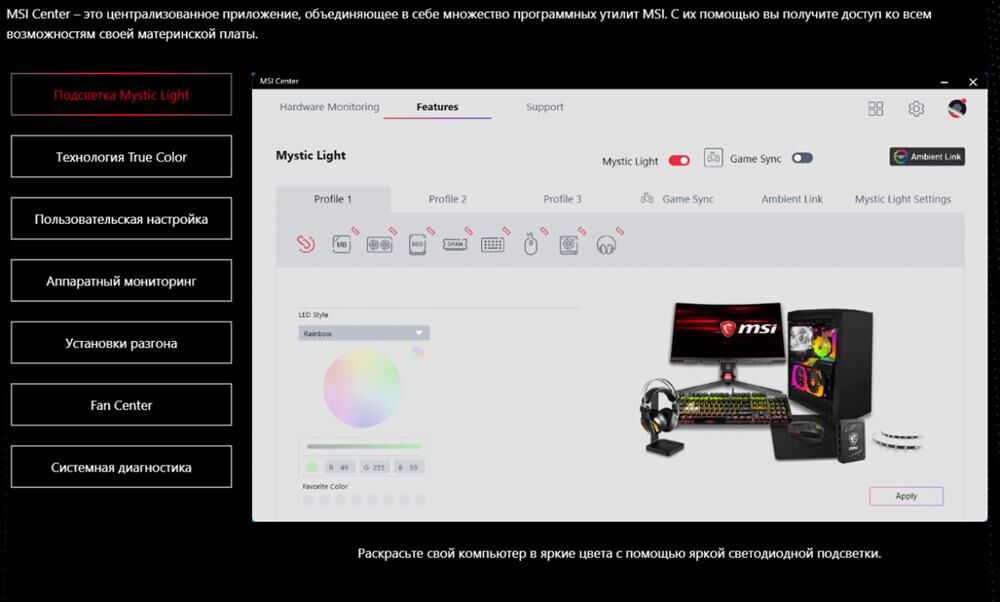
Task: Open the apps grid view icon
Action: [x=876, y=108]
